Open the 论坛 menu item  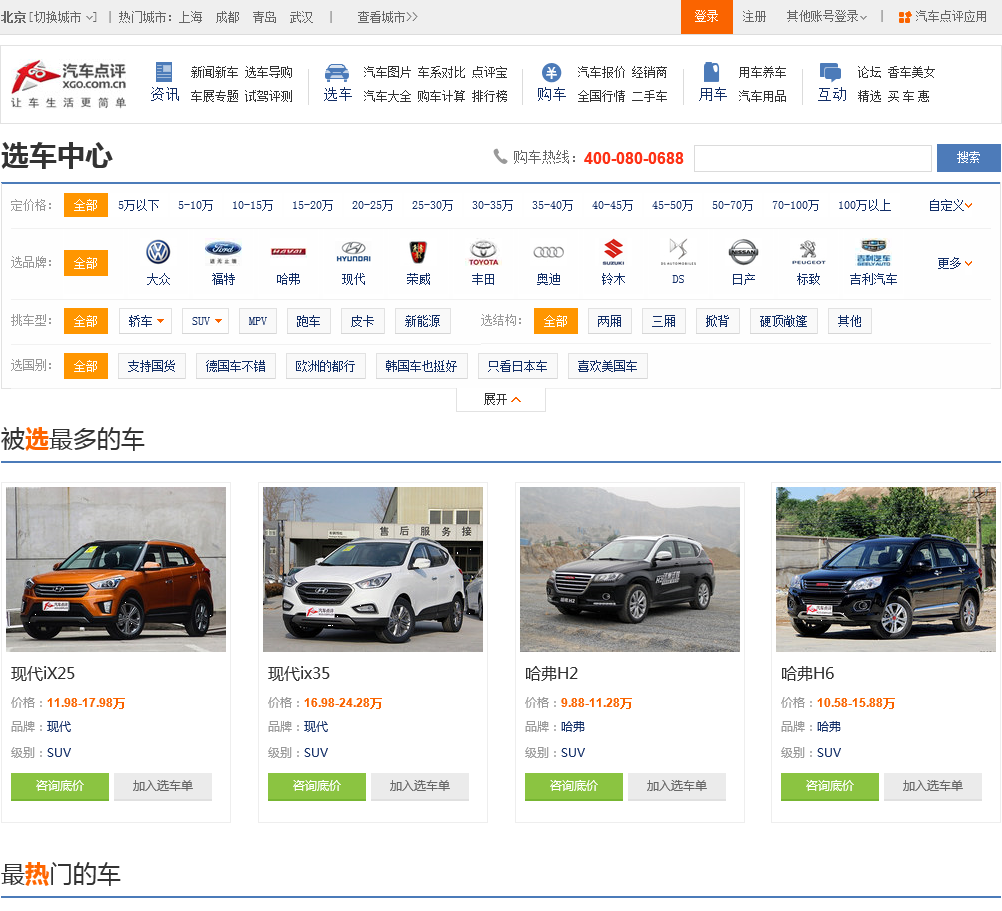point(869,72)
